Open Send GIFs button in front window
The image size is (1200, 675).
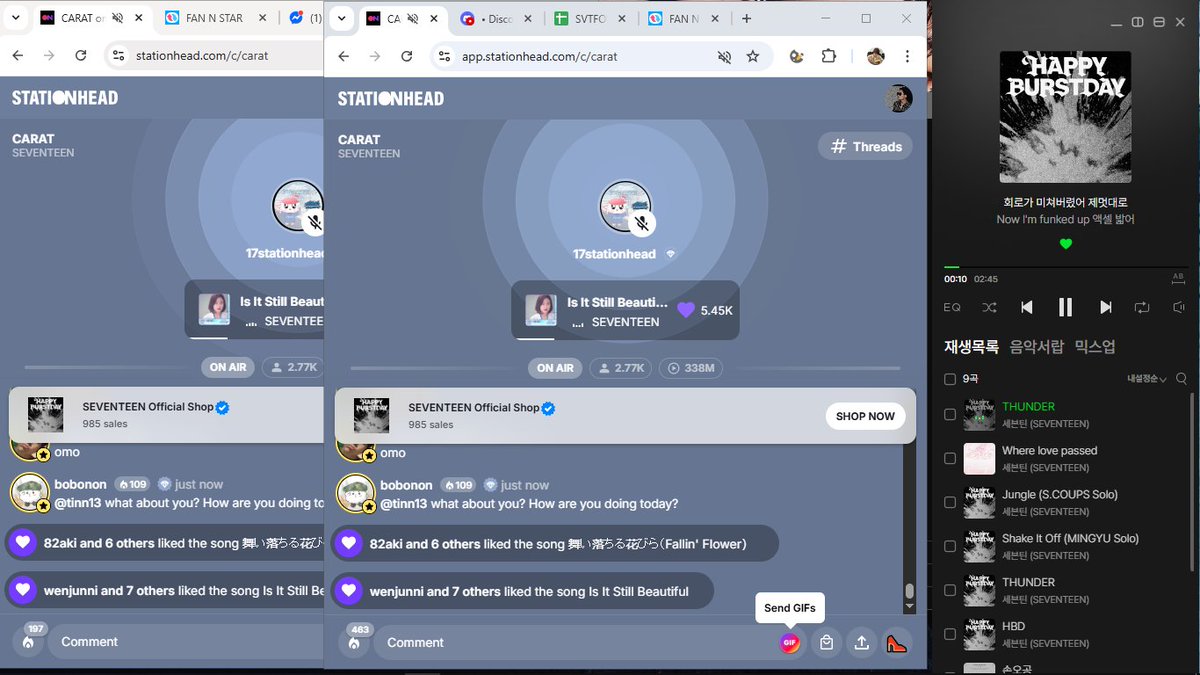coord(790,643)
